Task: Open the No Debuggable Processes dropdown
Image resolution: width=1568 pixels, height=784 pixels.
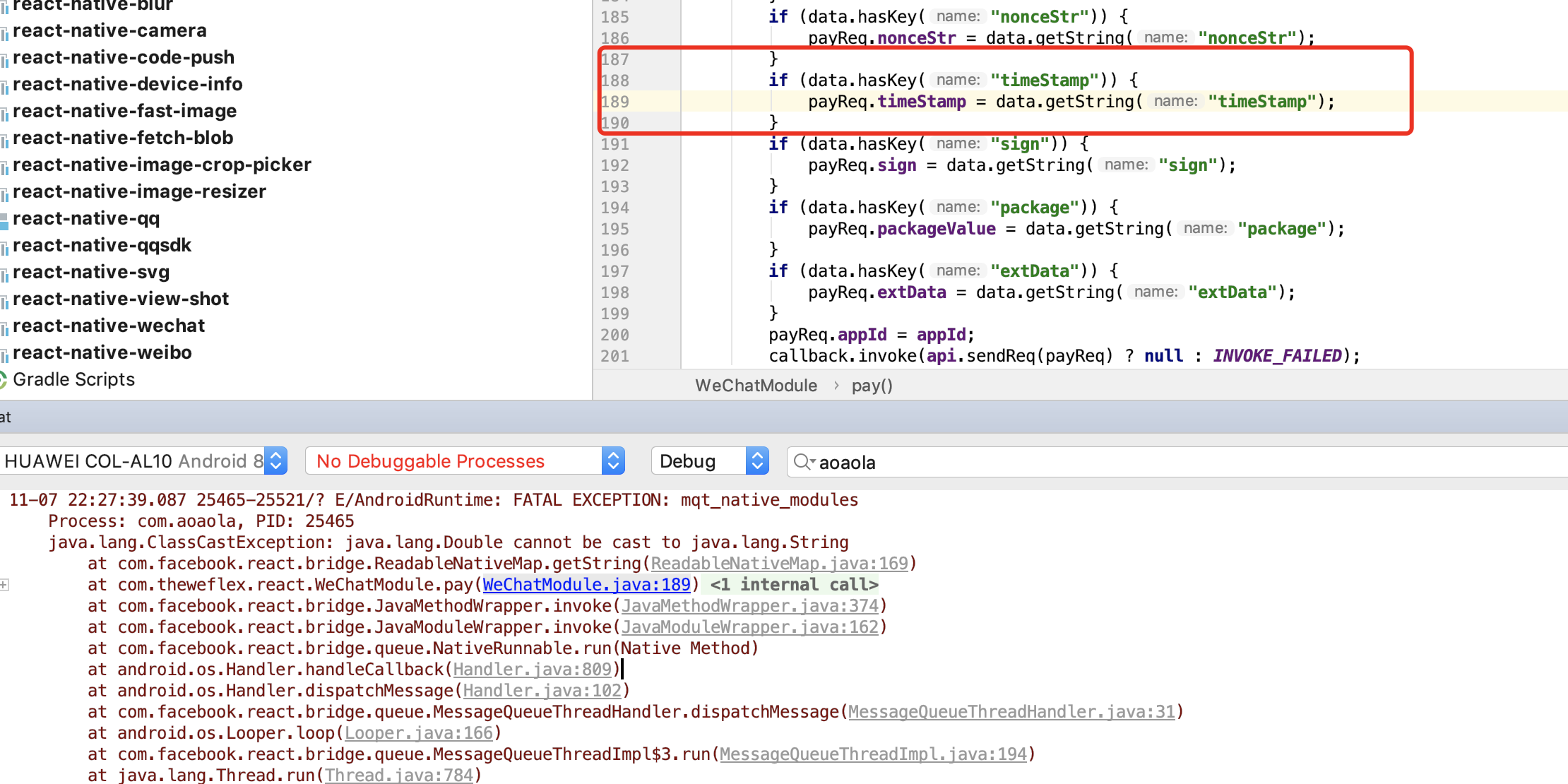Action: tap(613, 461)
